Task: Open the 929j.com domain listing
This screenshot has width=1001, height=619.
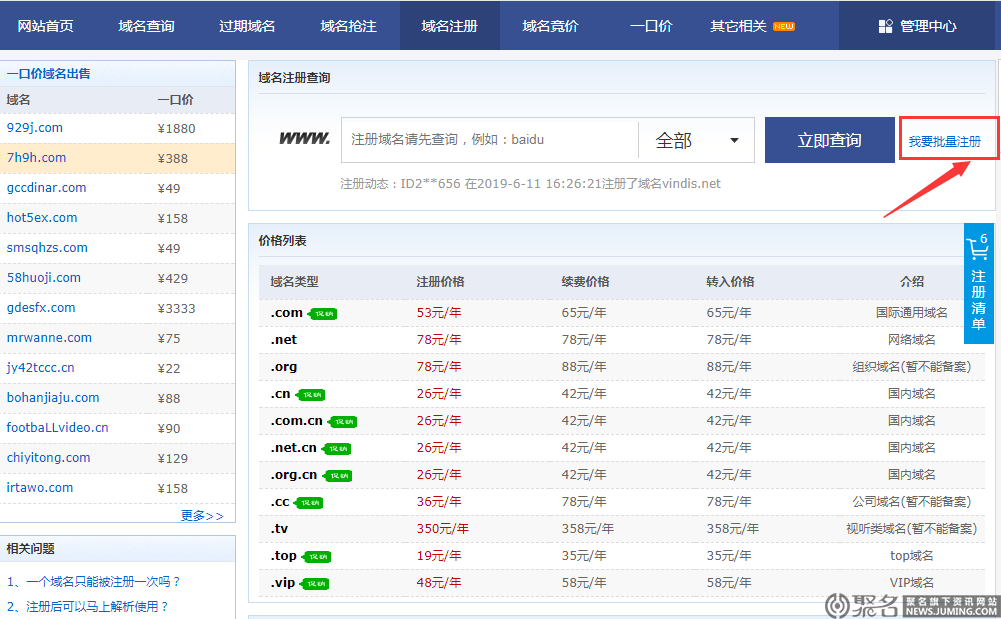Action: [34, 128]
